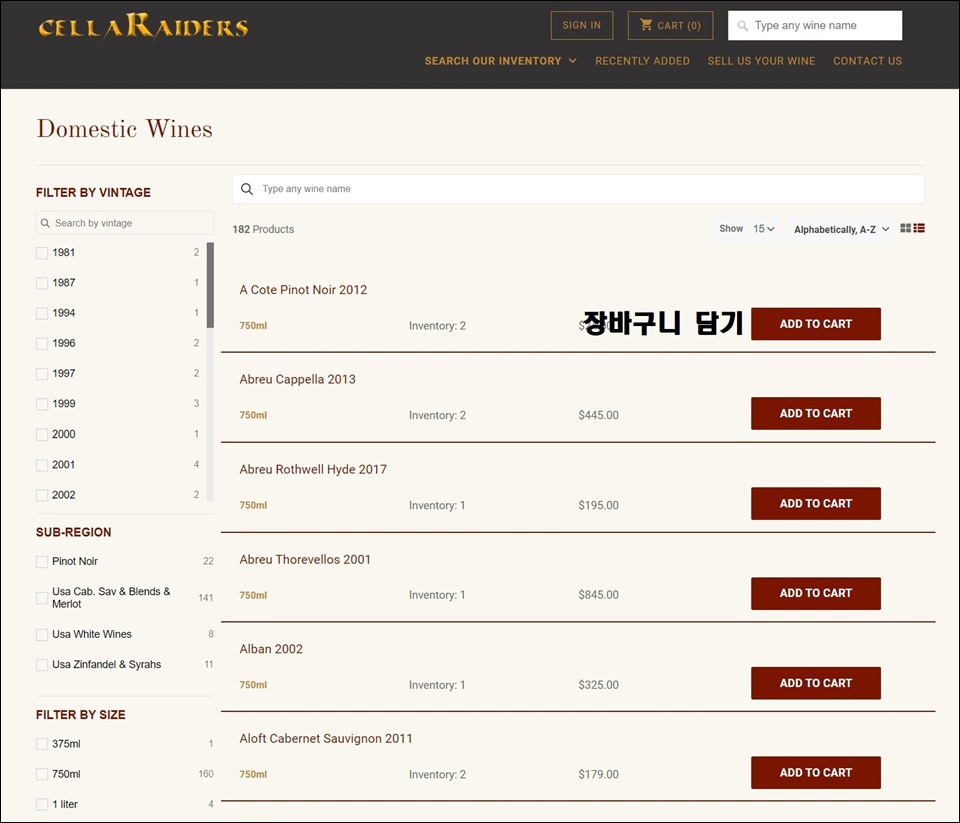This screenshot has height=823, width=960.
Task: Add Aloft Cabernet Sauvignon 2011 to cart
Action: coord(816,772)
